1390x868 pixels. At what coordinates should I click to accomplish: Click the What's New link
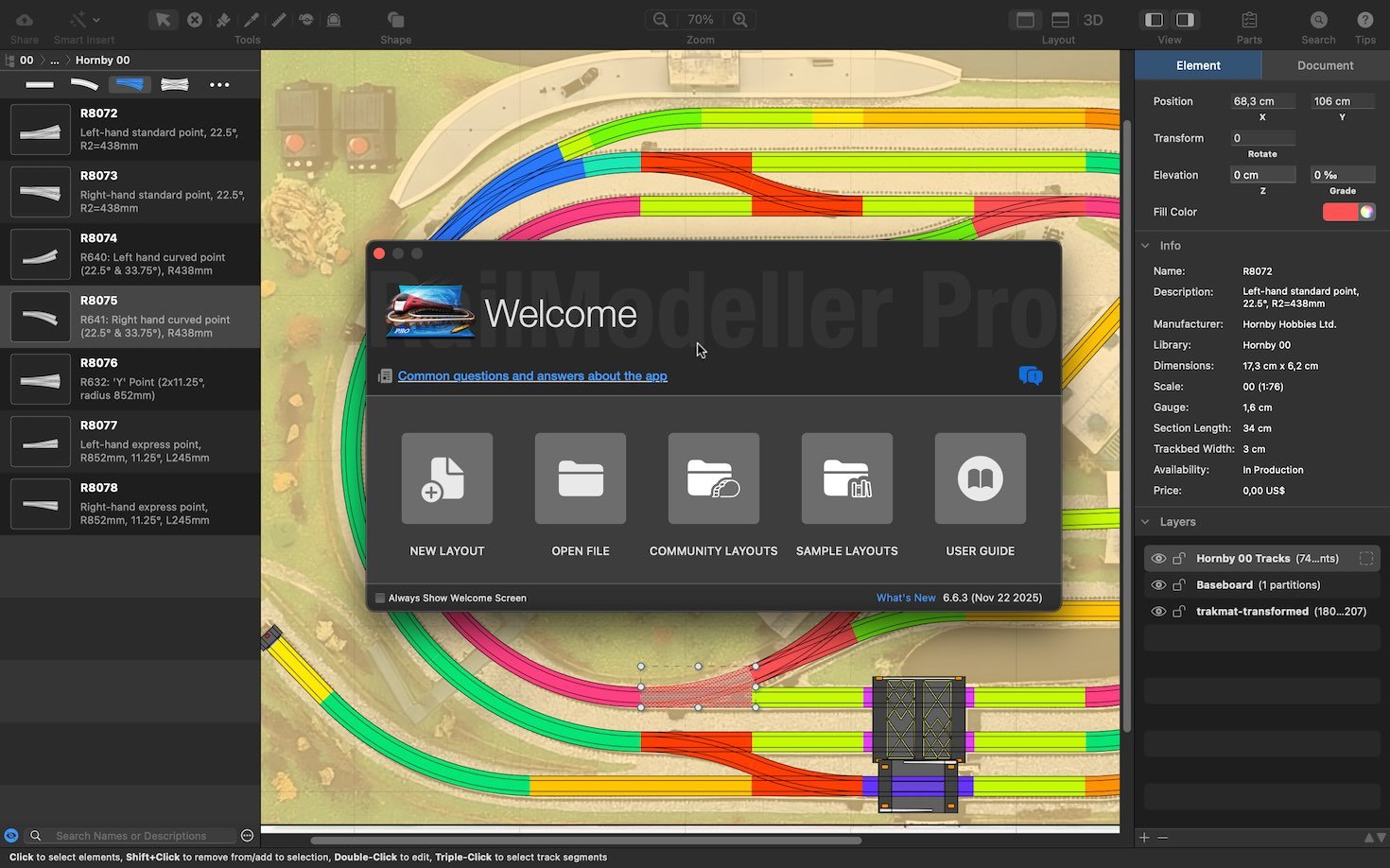905,598
